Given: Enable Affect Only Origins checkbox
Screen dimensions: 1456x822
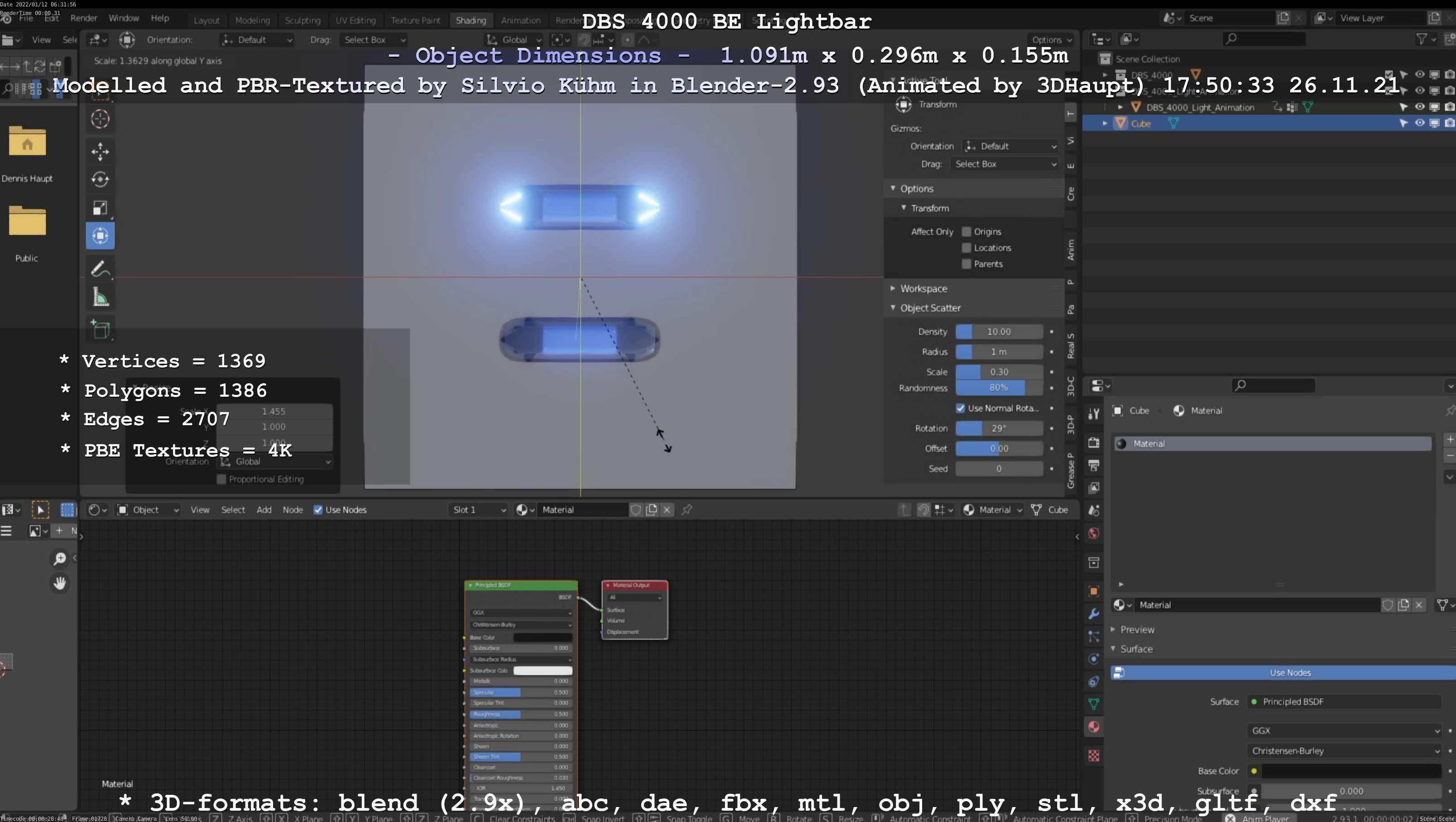Looking at the screenshot, I should coord(966,231).
